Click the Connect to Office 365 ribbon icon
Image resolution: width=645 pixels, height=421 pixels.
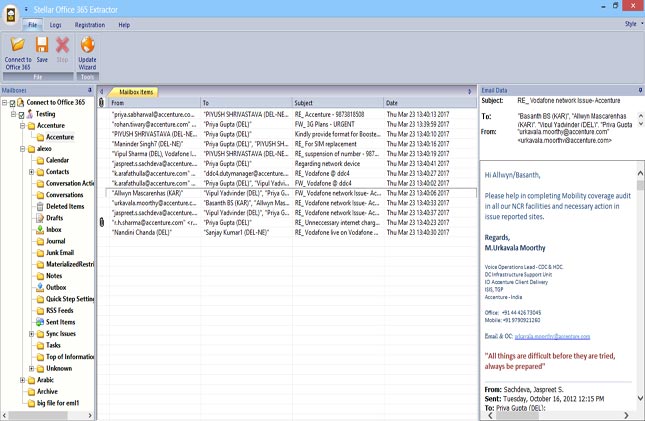(x=18, y=44)
